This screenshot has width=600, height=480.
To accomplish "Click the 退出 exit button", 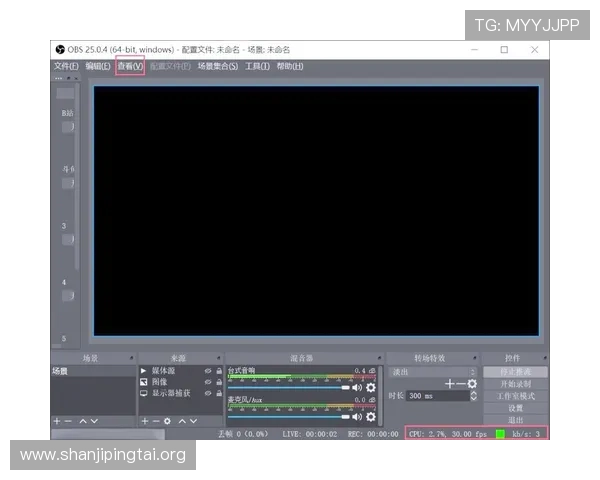I will pos(515,420).
